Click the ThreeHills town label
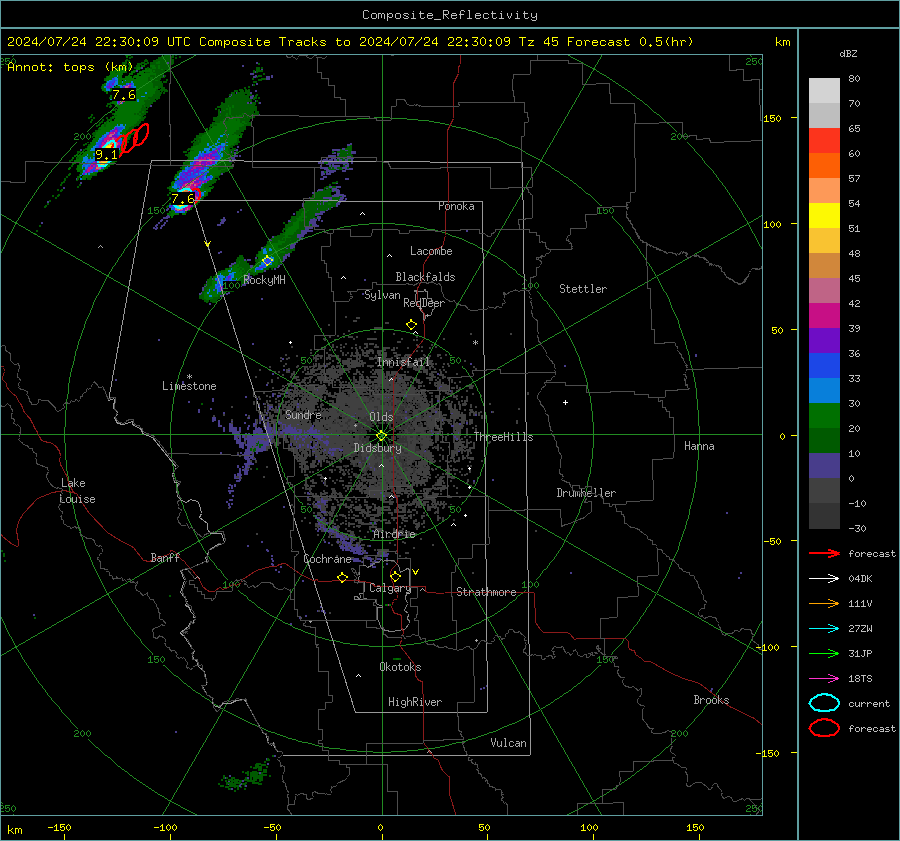The image size is (900, 841). [x=503, y=437]
